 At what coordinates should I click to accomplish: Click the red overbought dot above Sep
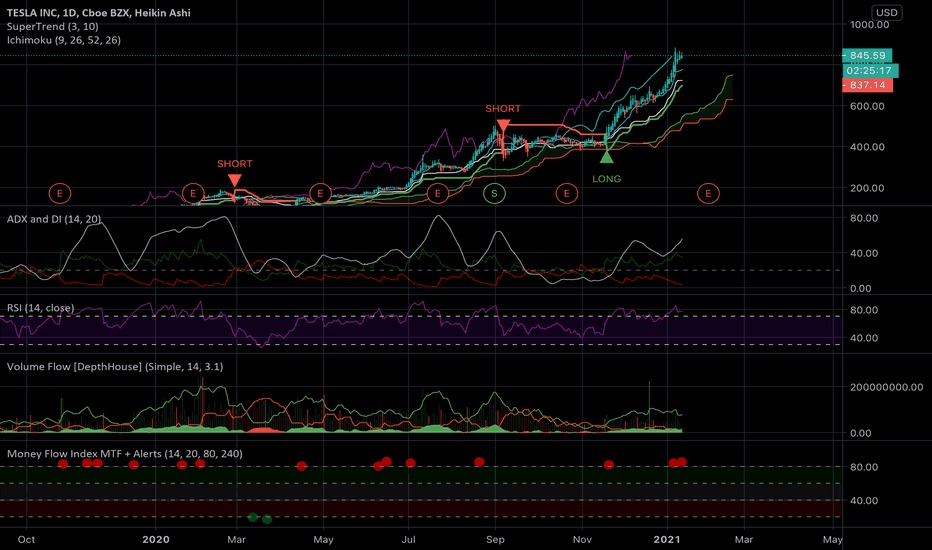[x=480, y=462]
